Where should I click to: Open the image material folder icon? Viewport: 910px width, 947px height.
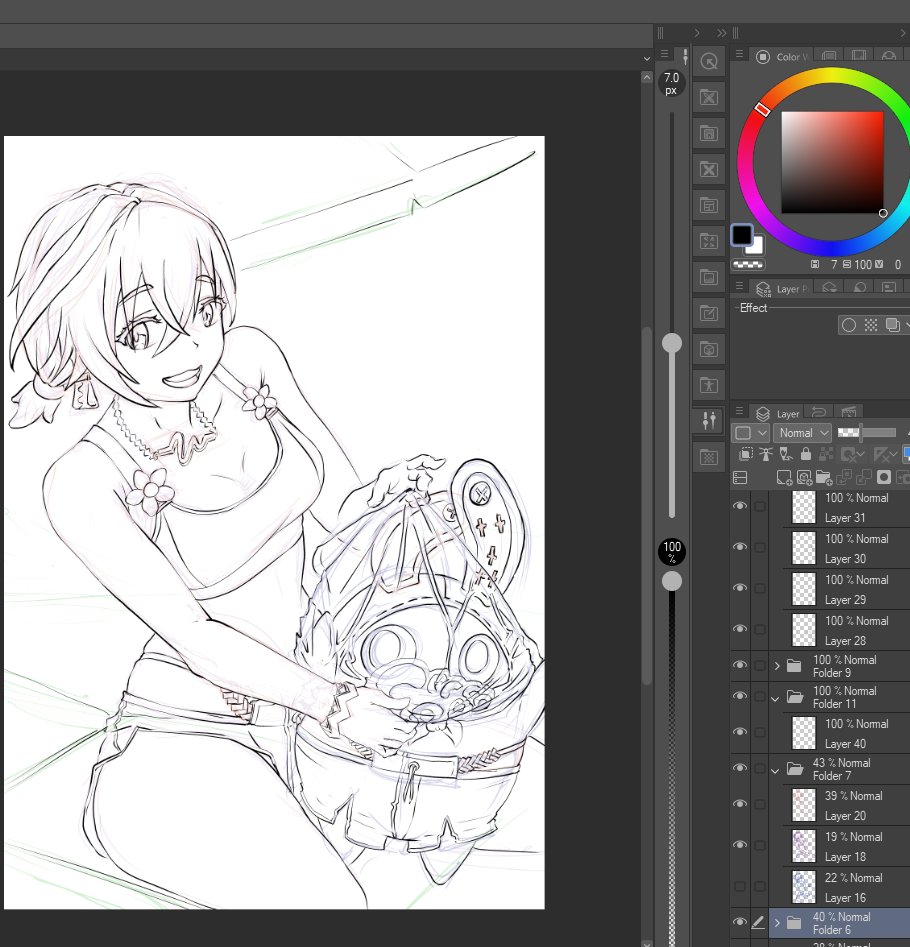point(709,277)
